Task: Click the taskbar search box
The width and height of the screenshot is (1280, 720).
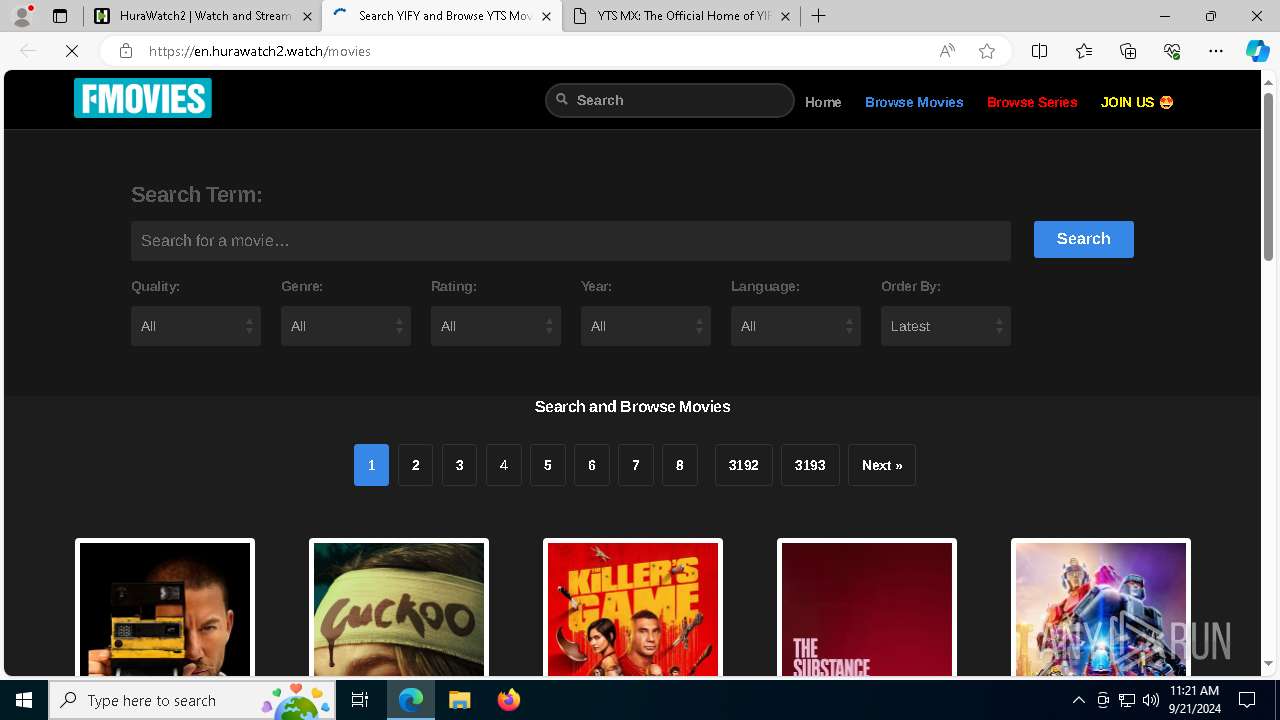Action: click(193, 700)
